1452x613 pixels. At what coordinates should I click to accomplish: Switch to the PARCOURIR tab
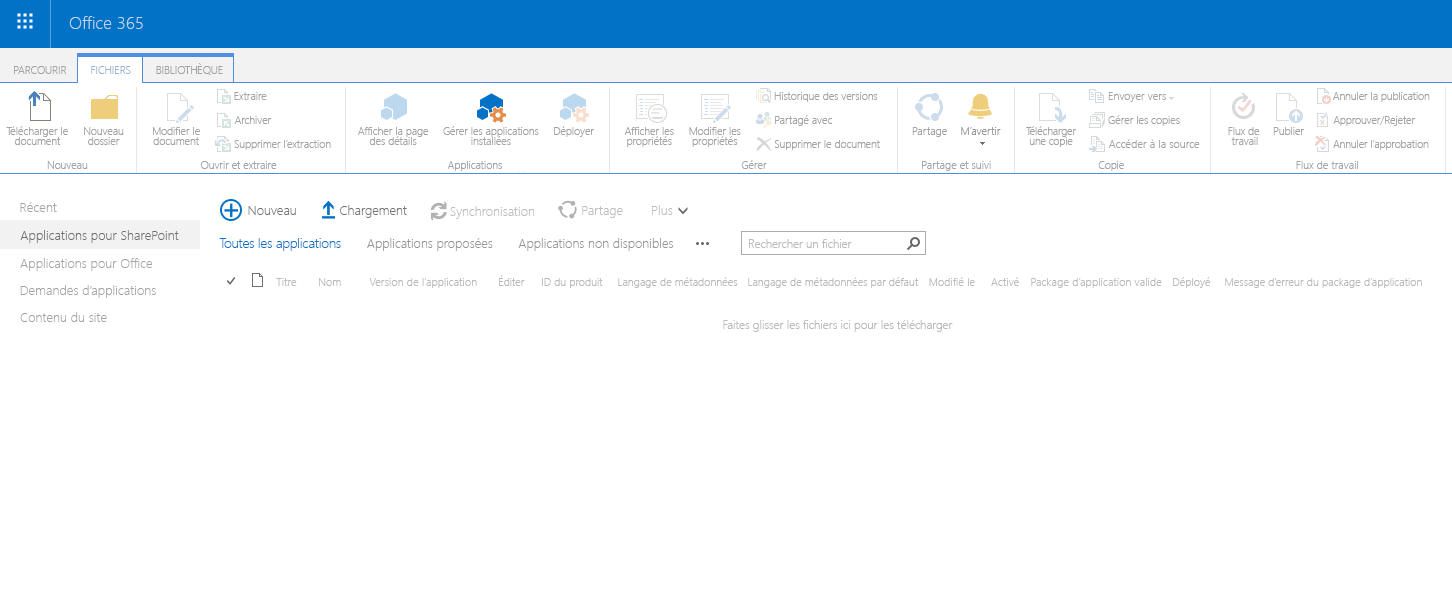click(39, 69)
